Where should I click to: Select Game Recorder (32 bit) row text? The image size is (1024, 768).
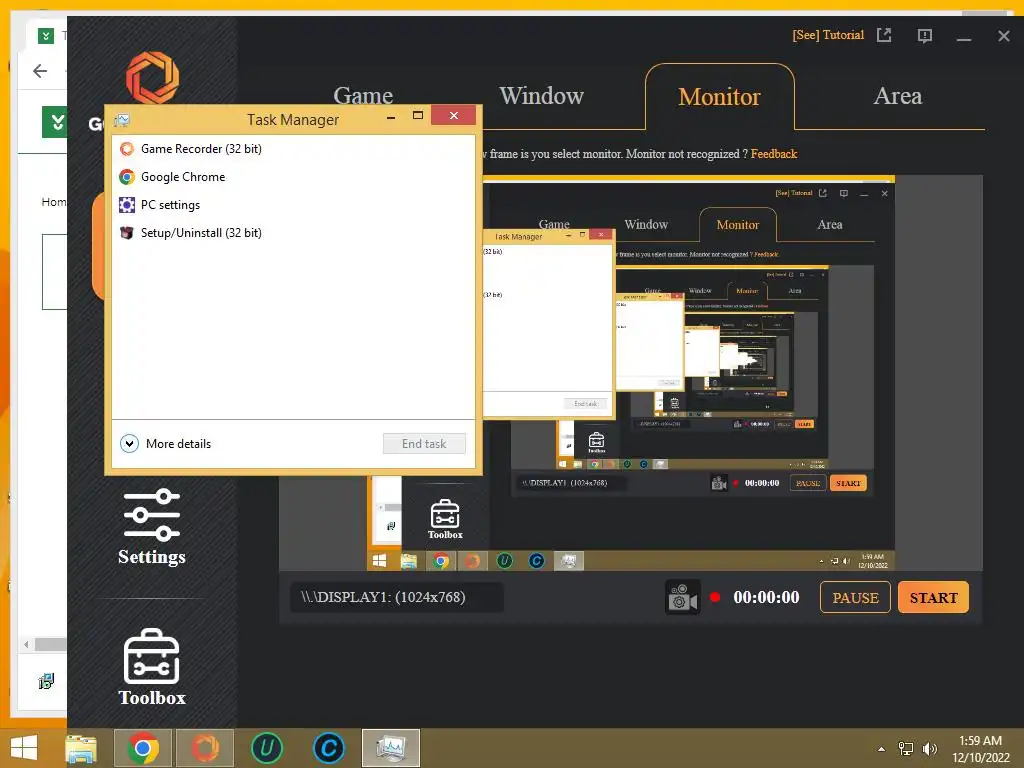[201, 149]
